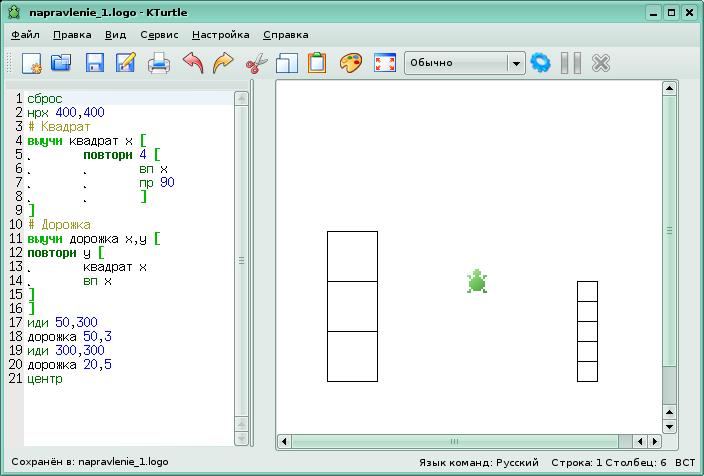Open a file with the folder icon
Screen dimensions: 704x476
[62, 63]
